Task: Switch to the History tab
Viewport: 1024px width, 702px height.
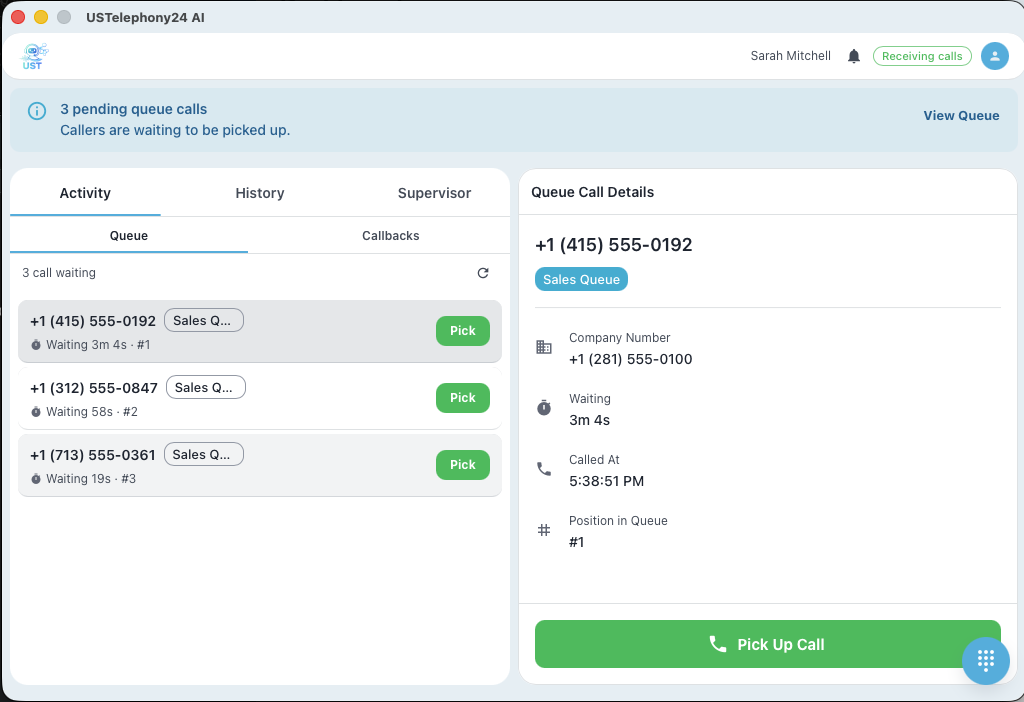Action: pos(260,193)
